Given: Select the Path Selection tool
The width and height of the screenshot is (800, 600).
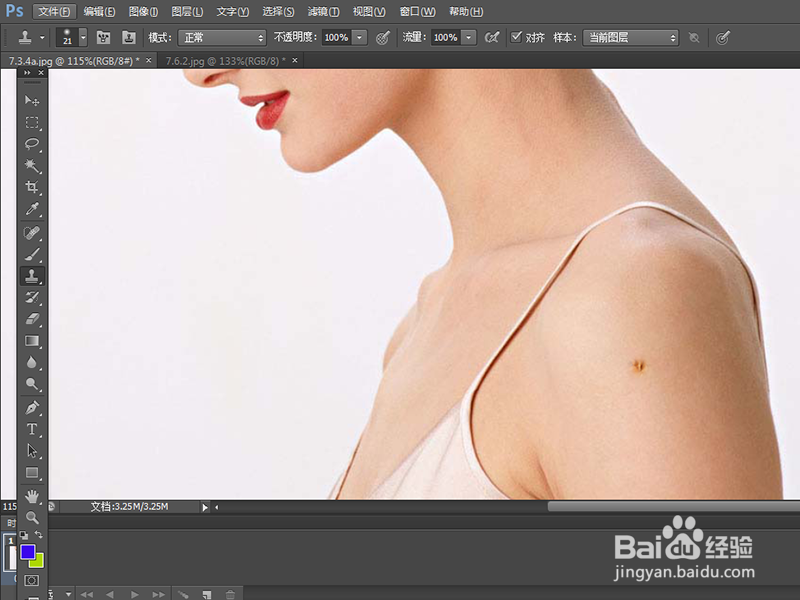Looking at the screenshot, I should [32, 451].
